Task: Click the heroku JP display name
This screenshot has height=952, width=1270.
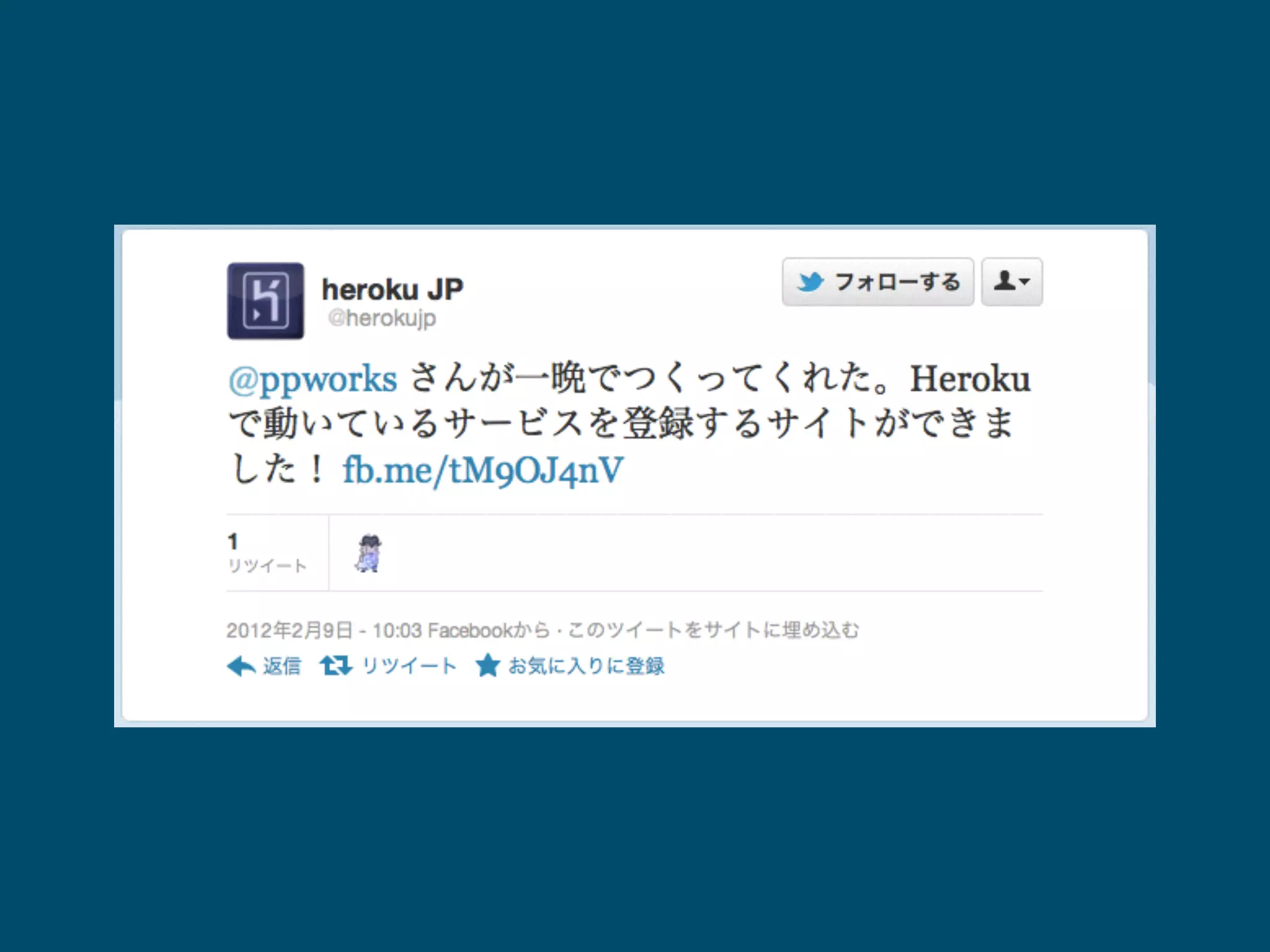Action: [x=393, y=289]
